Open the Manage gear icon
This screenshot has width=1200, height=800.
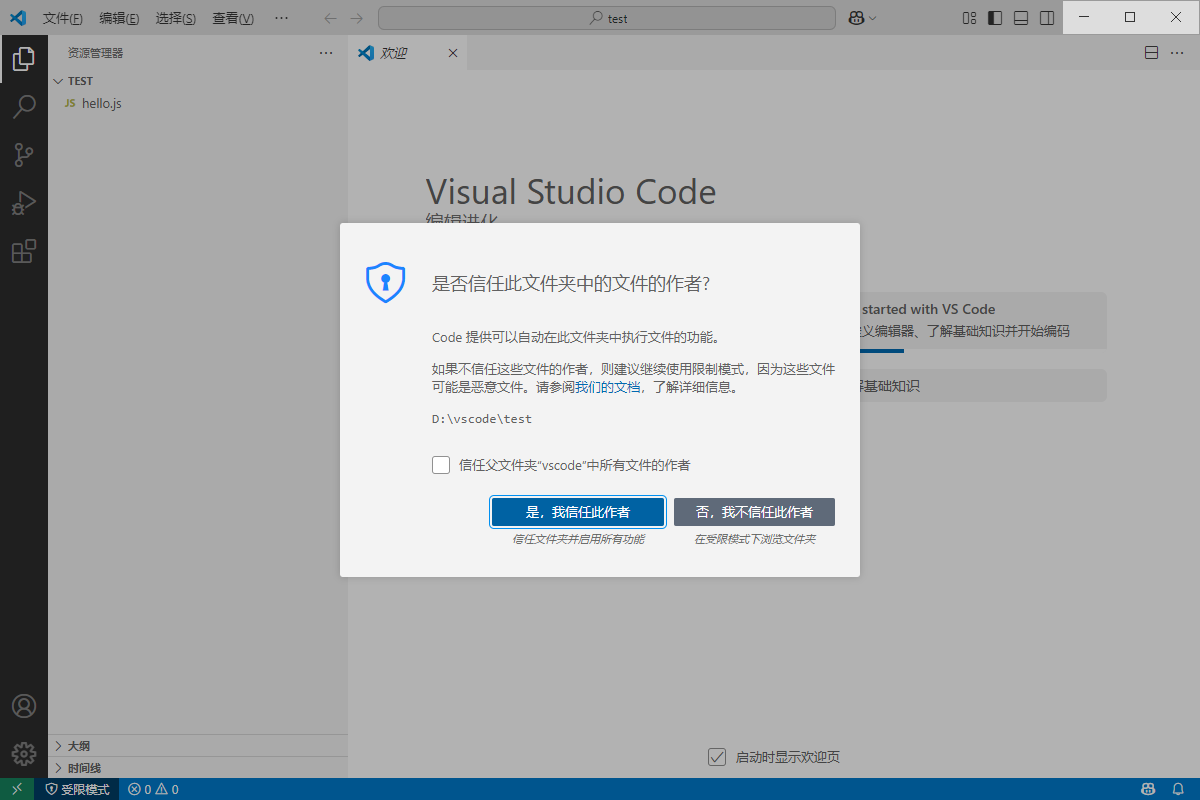pos(24,754)
